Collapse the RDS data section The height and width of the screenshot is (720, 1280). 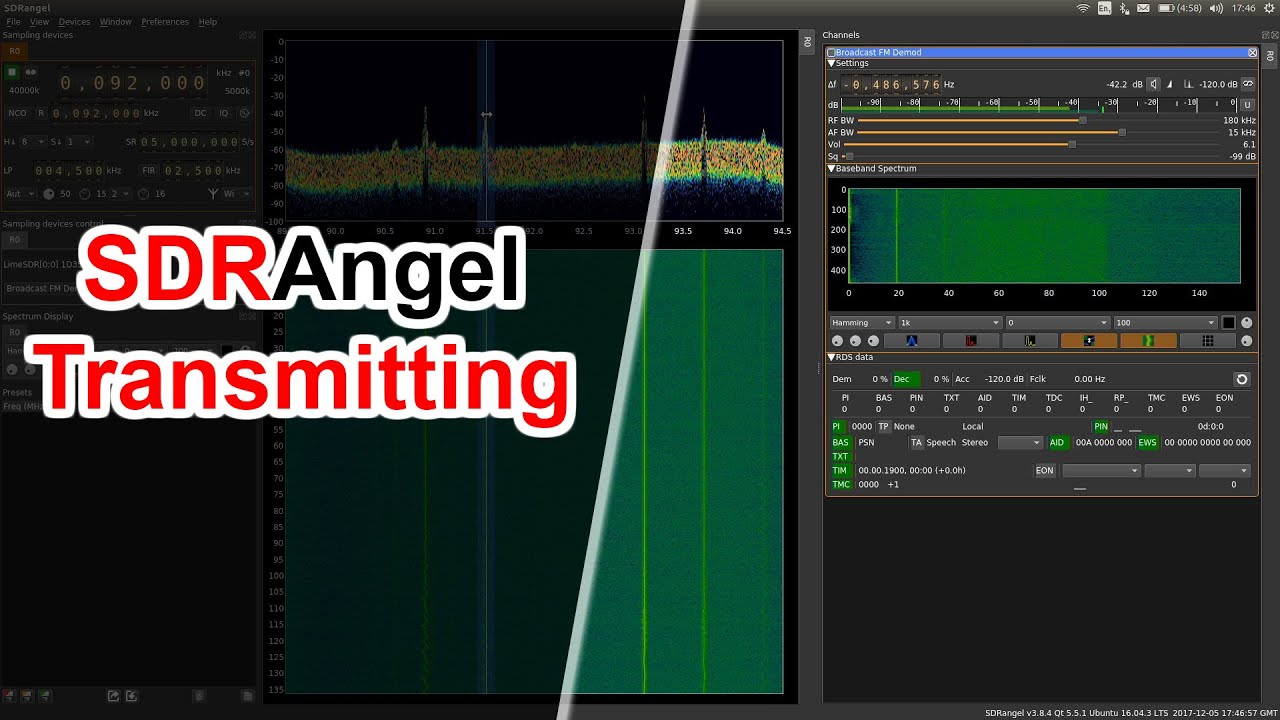(831, 357)
